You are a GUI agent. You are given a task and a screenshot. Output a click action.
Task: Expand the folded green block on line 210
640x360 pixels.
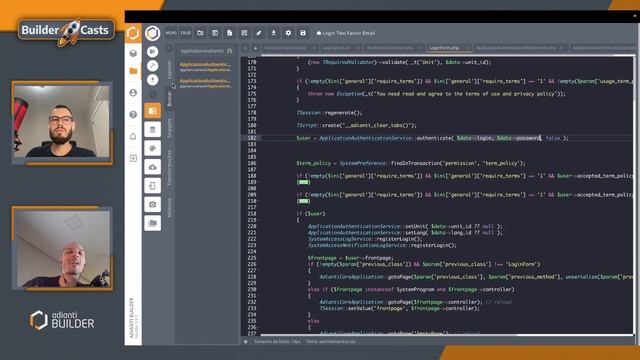click(x=303, y=201)
